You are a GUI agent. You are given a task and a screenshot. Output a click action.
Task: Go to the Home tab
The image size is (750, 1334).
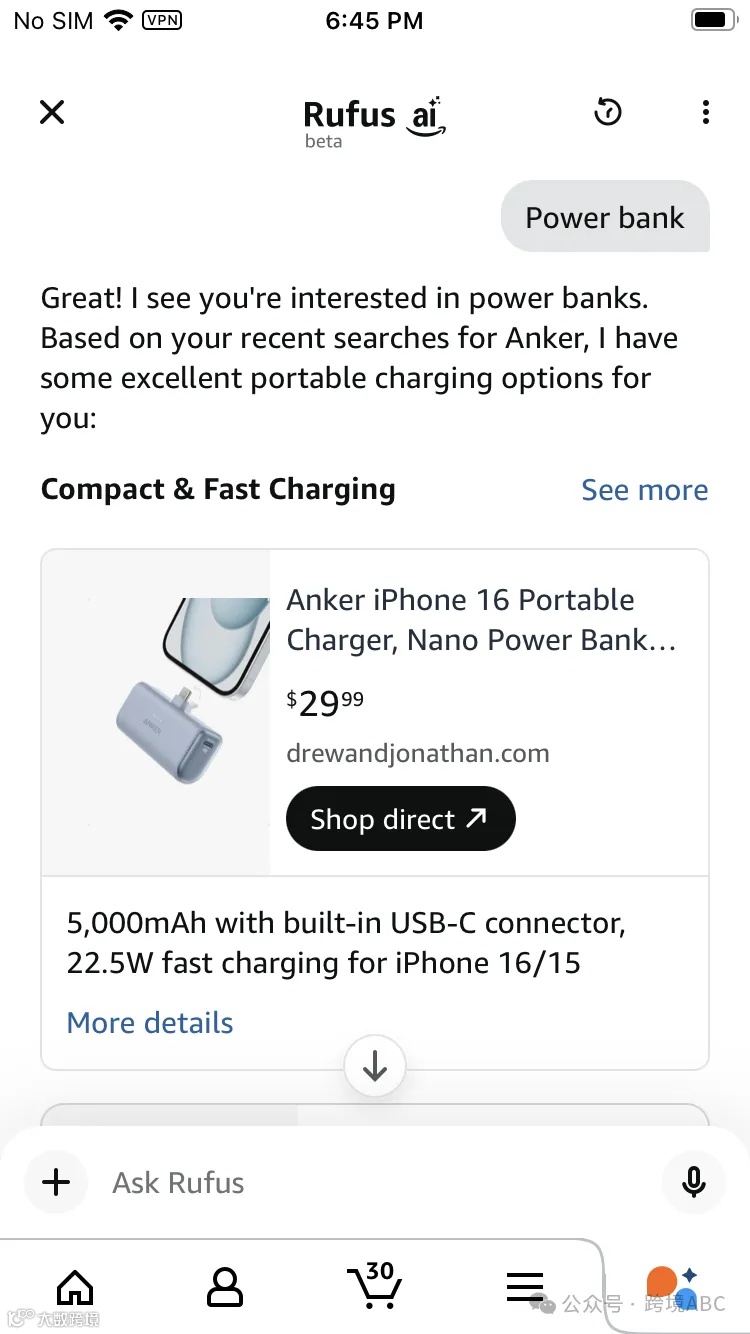(75, 1288)
